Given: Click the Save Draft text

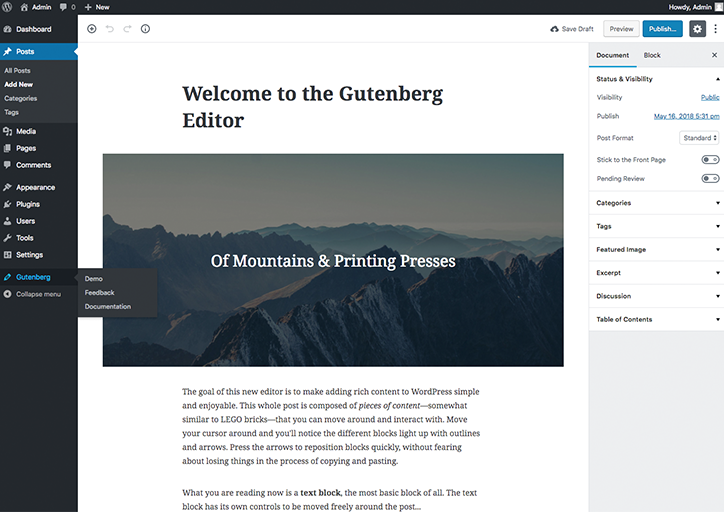Looking at the screenshot, I should point(578,29).
